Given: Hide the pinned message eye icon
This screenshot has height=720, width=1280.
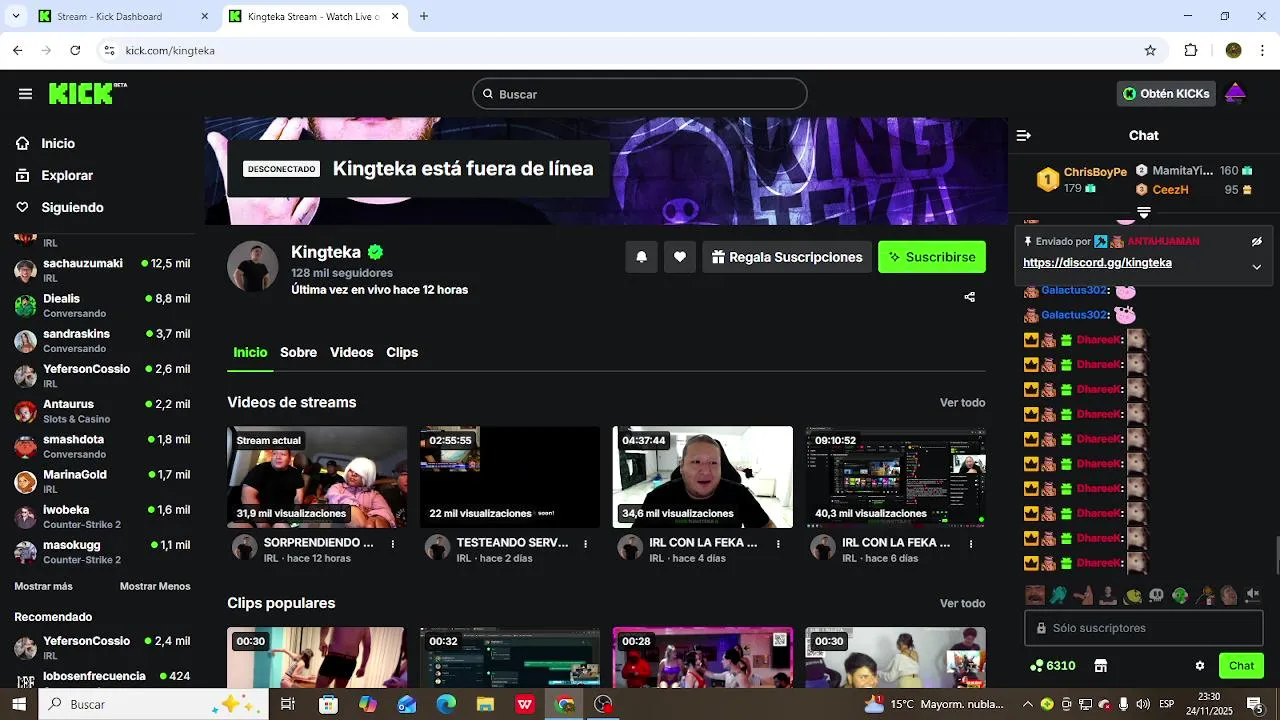Looking at the screenshot, I should point(1257,241).
